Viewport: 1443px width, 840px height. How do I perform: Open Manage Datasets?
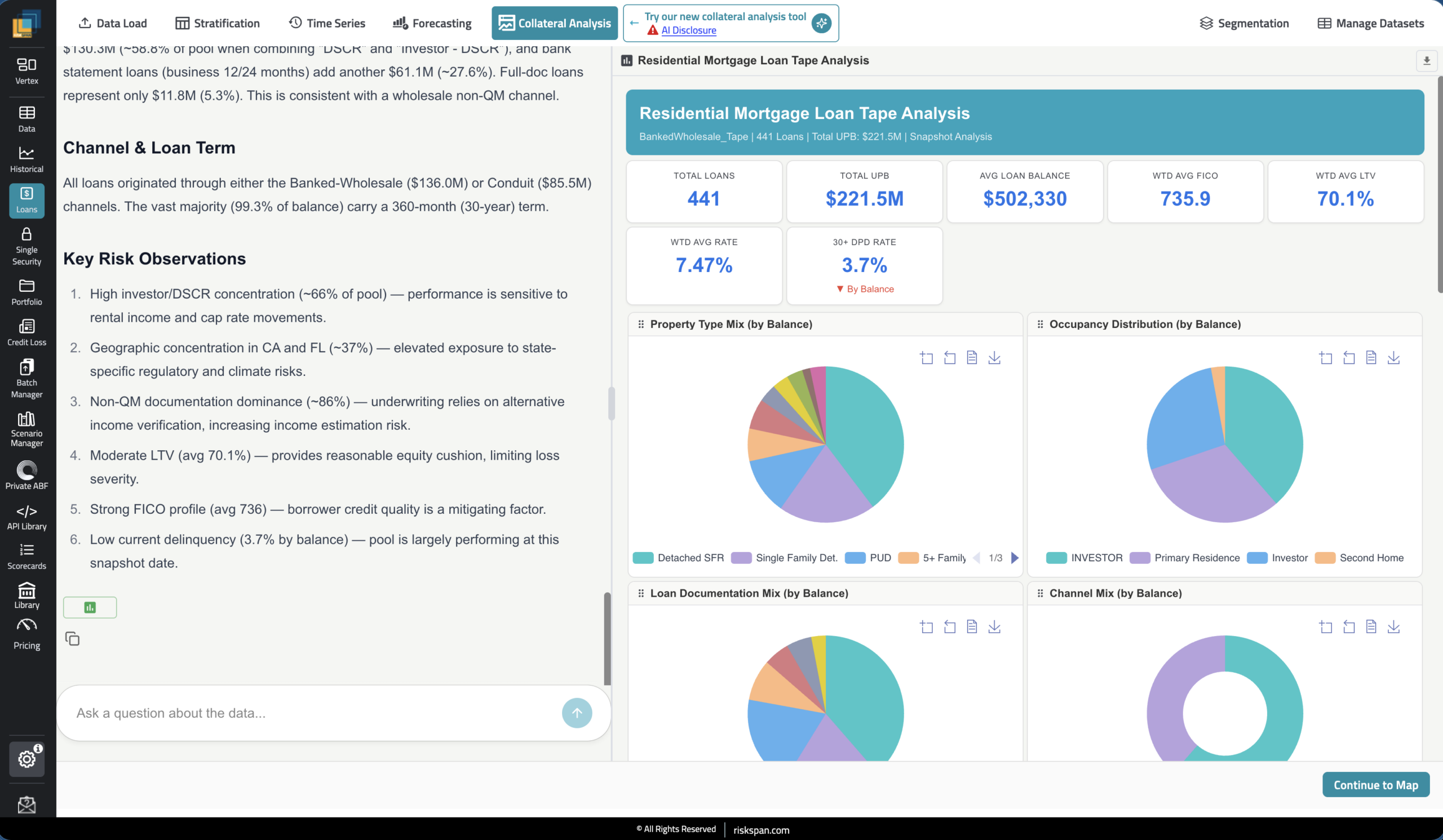tap(1370, 23)
